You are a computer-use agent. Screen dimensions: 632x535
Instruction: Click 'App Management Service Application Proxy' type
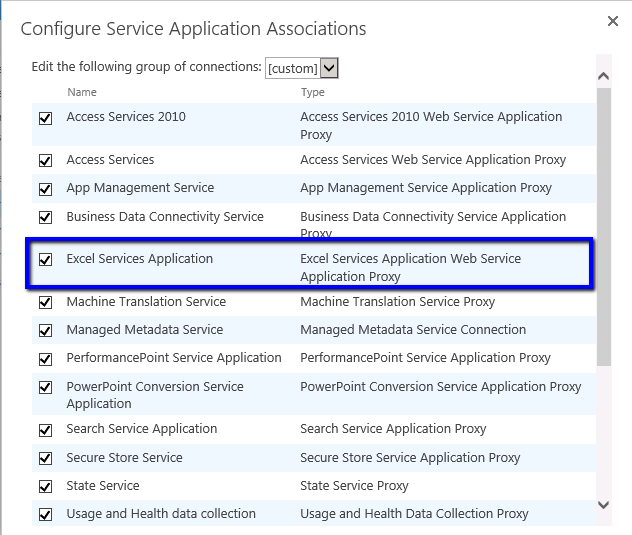[x=426, y=188]
